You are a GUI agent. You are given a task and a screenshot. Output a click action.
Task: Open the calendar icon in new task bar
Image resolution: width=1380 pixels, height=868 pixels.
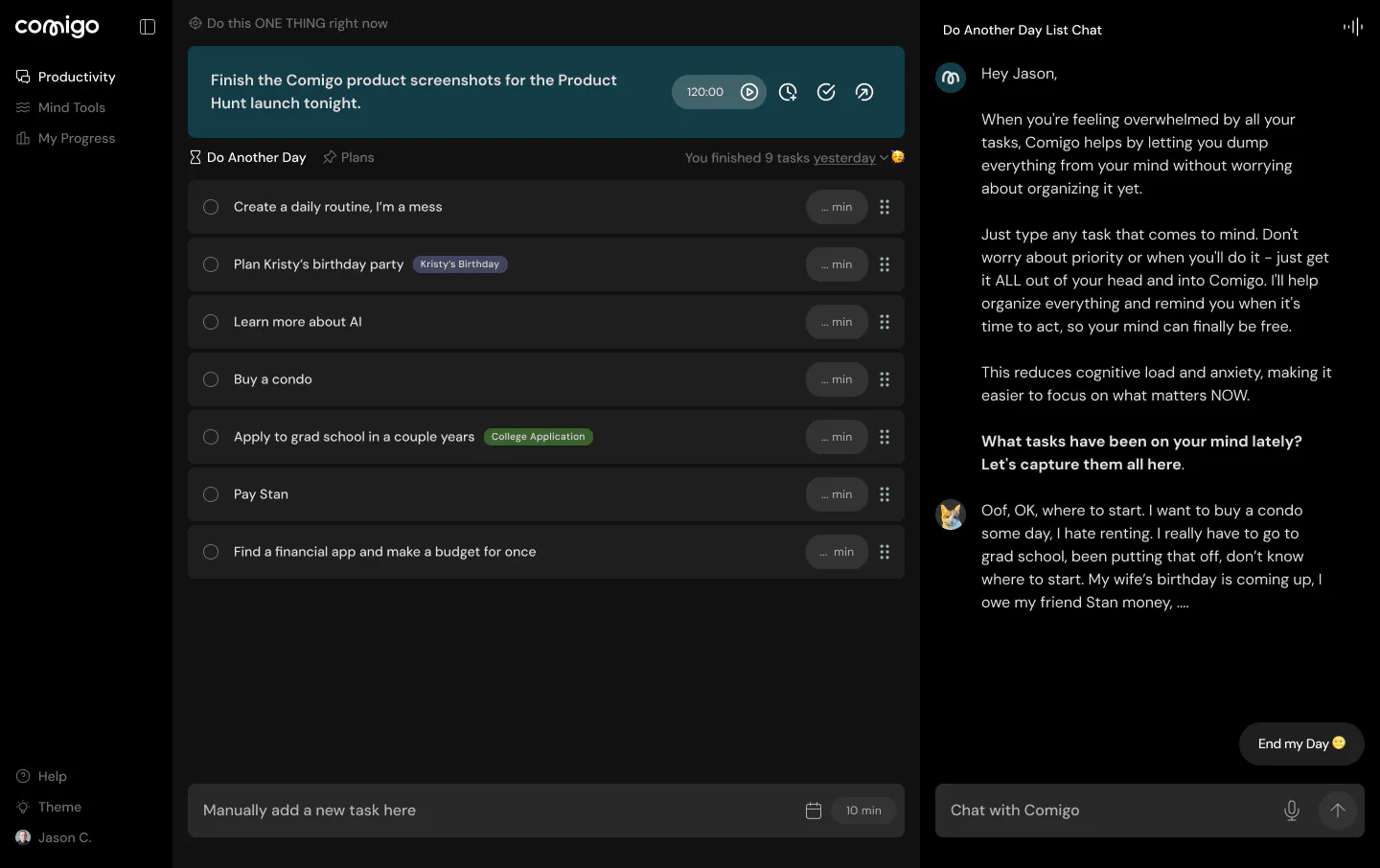(814, 811)
